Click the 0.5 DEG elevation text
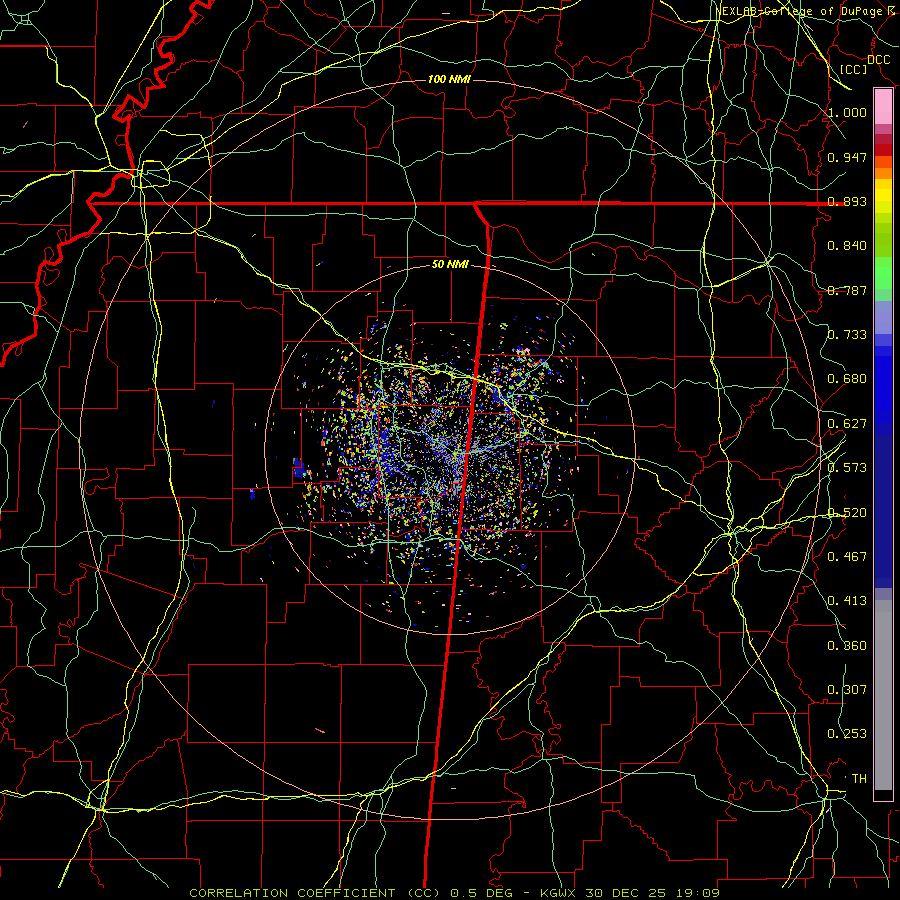This screenshot has height=900, width=900. [481, 893]
